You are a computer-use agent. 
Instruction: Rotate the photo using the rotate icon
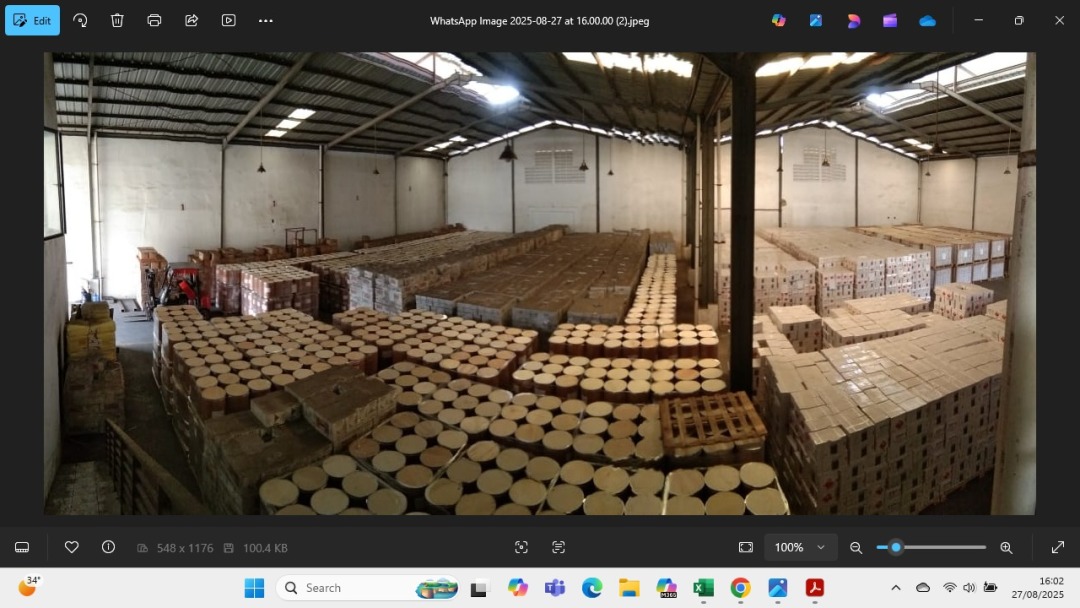pos(80,20)
